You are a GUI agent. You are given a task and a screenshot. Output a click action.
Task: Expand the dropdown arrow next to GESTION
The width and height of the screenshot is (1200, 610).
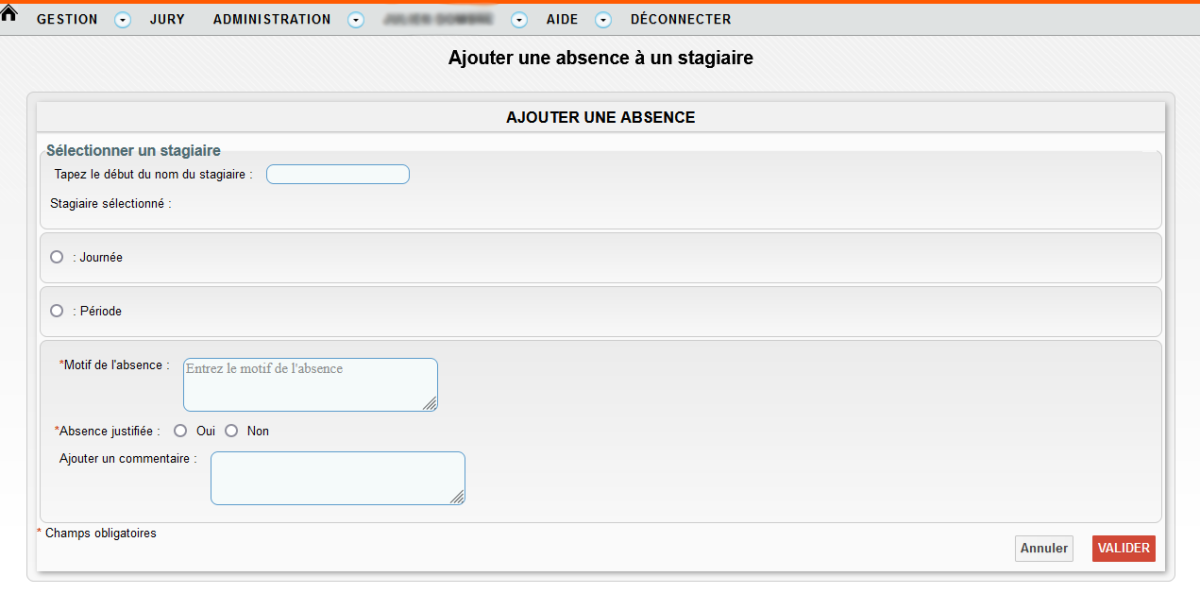(123, 20)
